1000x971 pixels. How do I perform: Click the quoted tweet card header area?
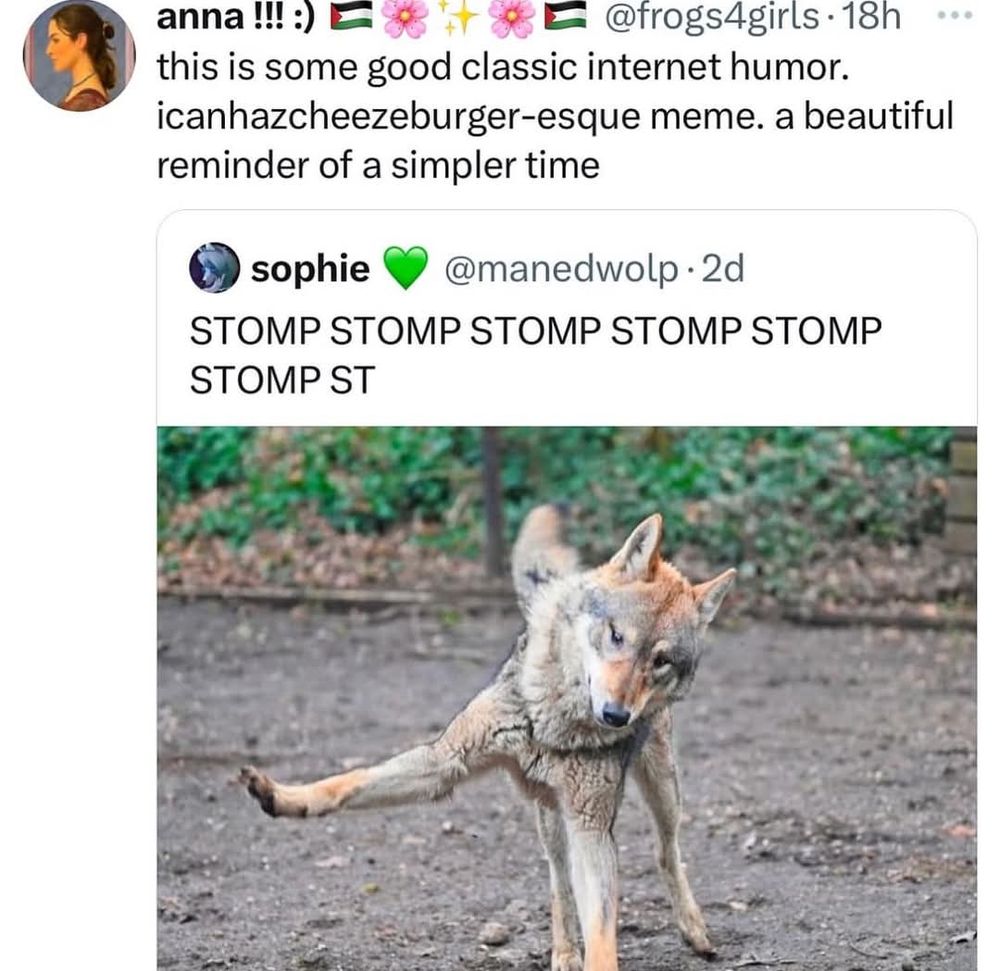tap(567, 268)
